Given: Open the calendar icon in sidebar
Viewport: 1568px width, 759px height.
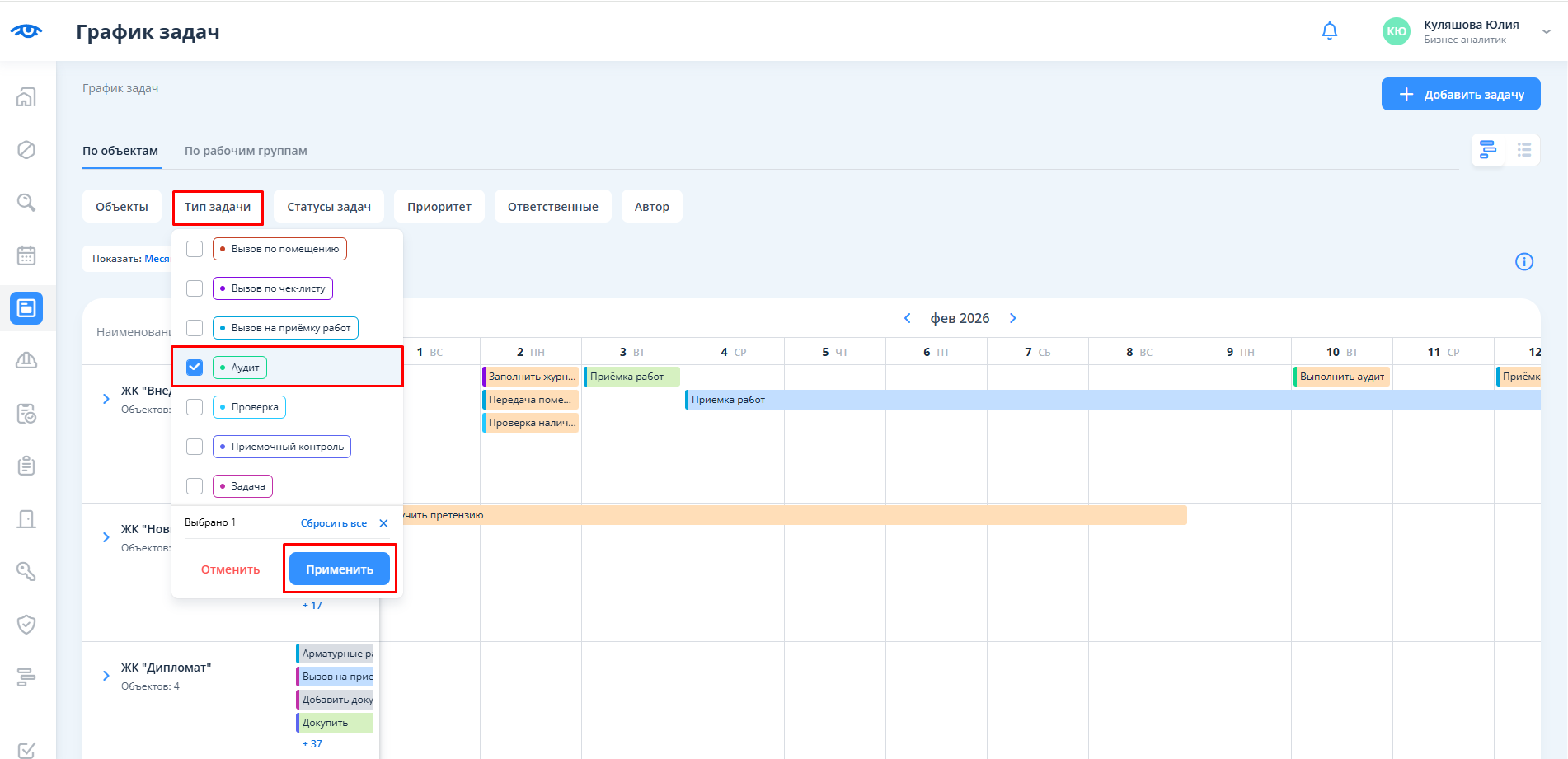Looking at the screenshot, I should point(26,255).
